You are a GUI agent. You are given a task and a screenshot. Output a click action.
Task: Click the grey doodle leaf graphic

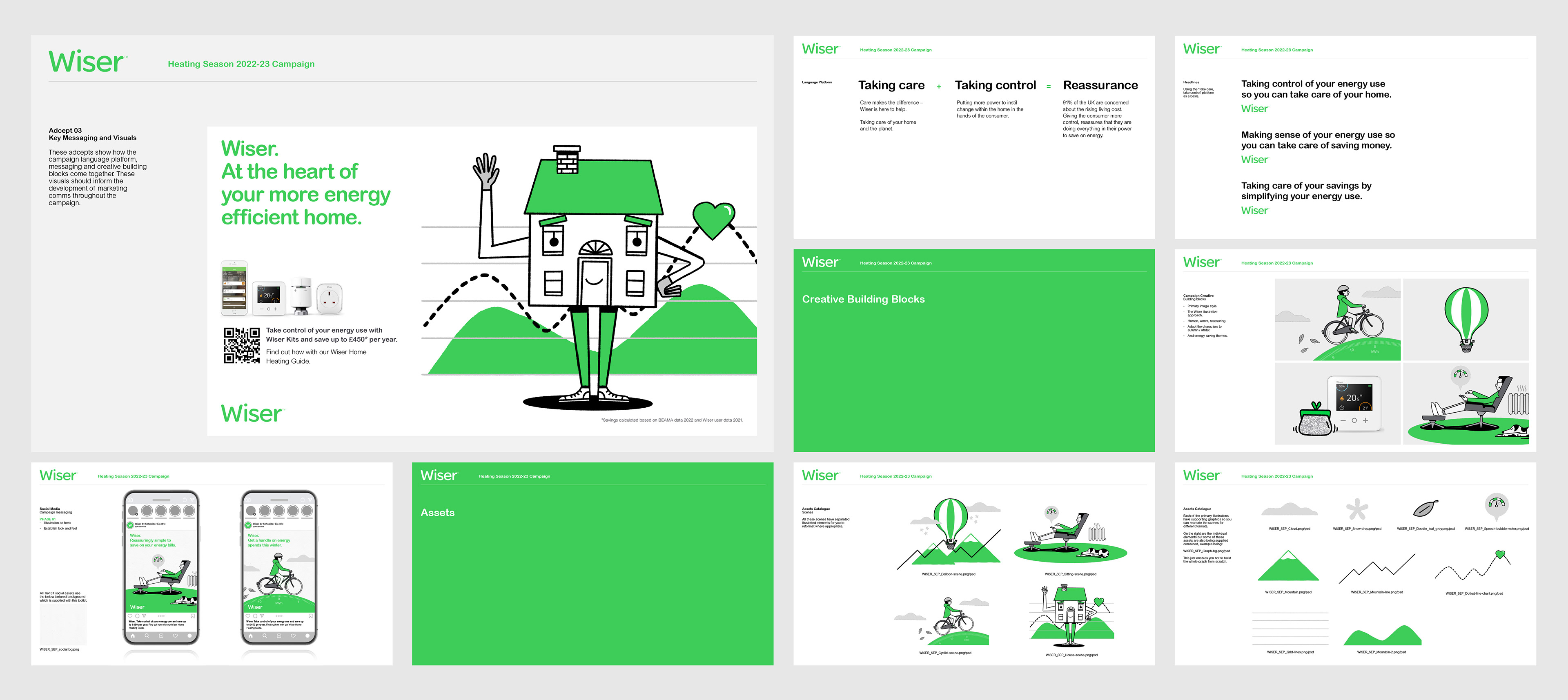click(x=1425, y=508)
